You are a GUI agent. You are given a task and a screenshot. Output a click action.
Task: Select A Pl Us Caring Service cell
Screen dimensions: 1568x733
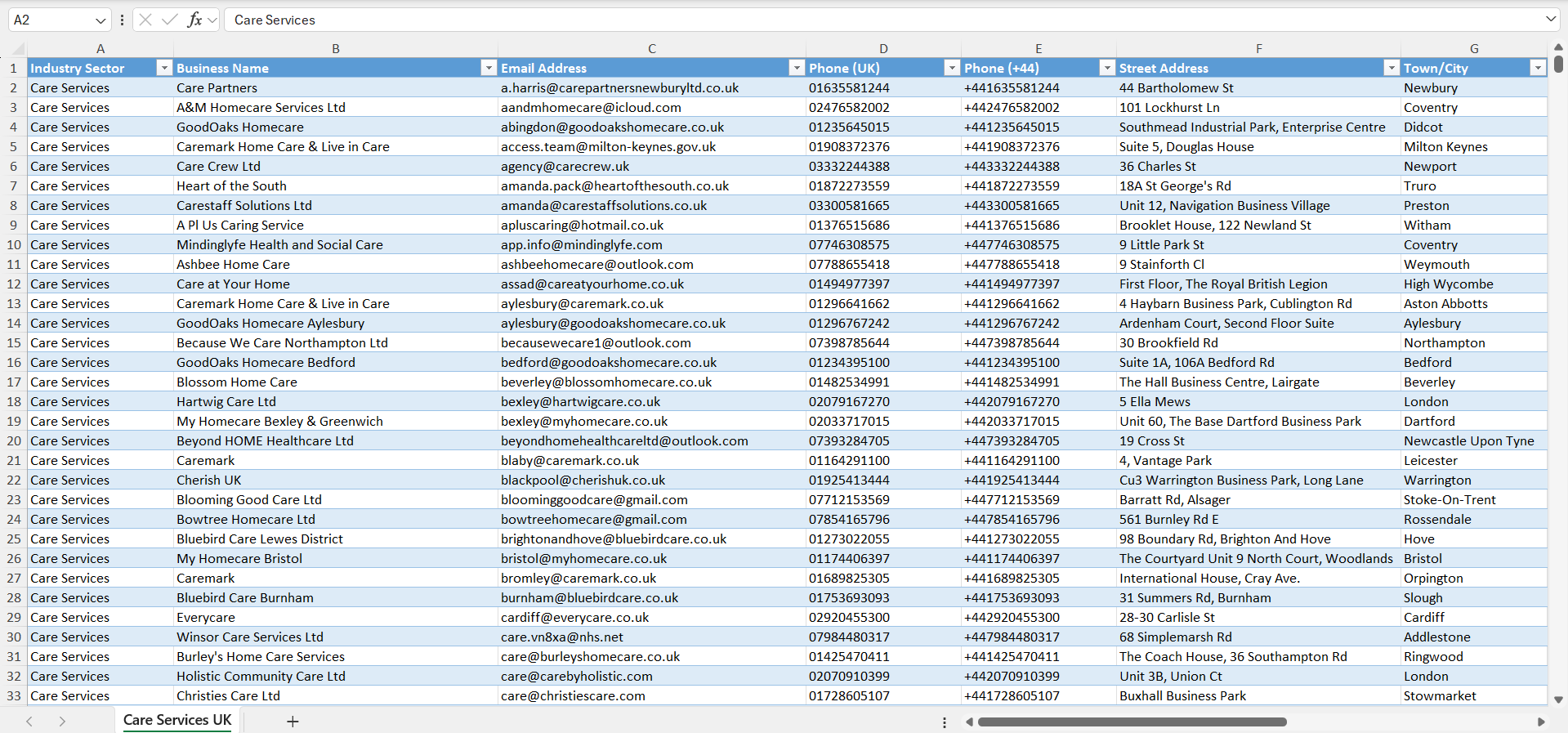click(335, 225)
